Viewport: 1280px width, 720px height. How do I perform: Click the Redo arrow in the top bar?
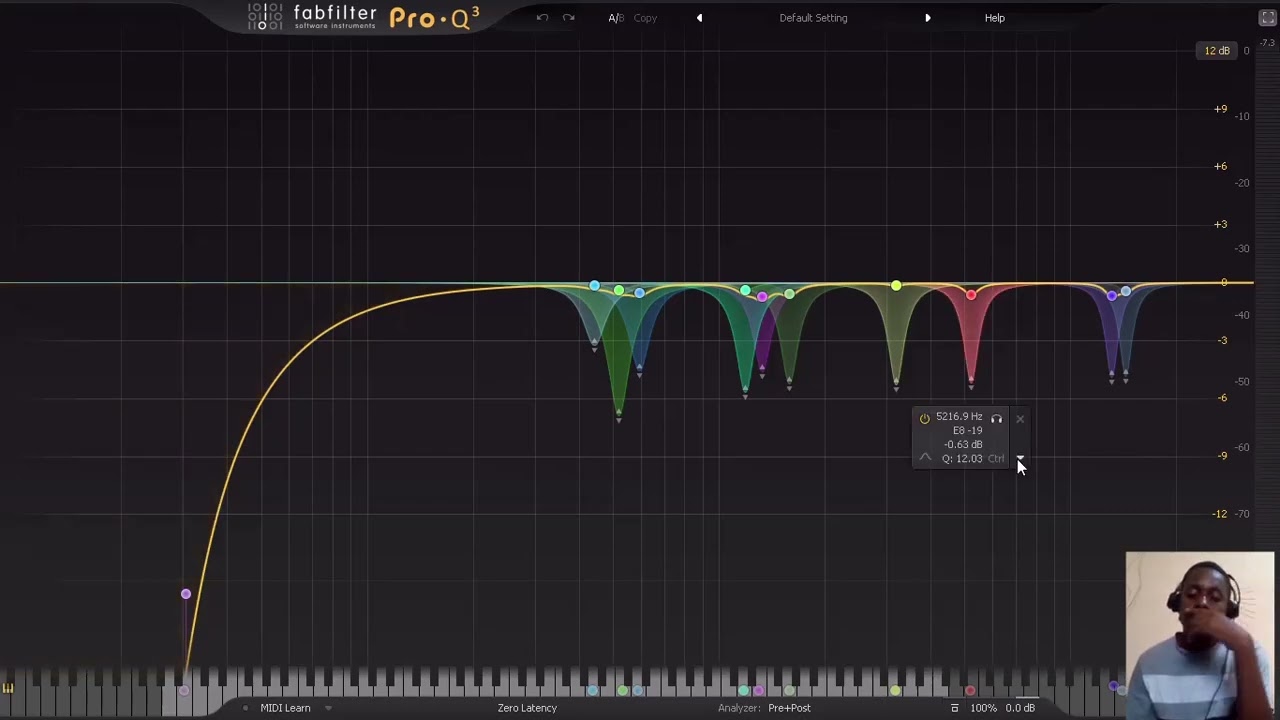pyautogui.click(x=568, y=18)
